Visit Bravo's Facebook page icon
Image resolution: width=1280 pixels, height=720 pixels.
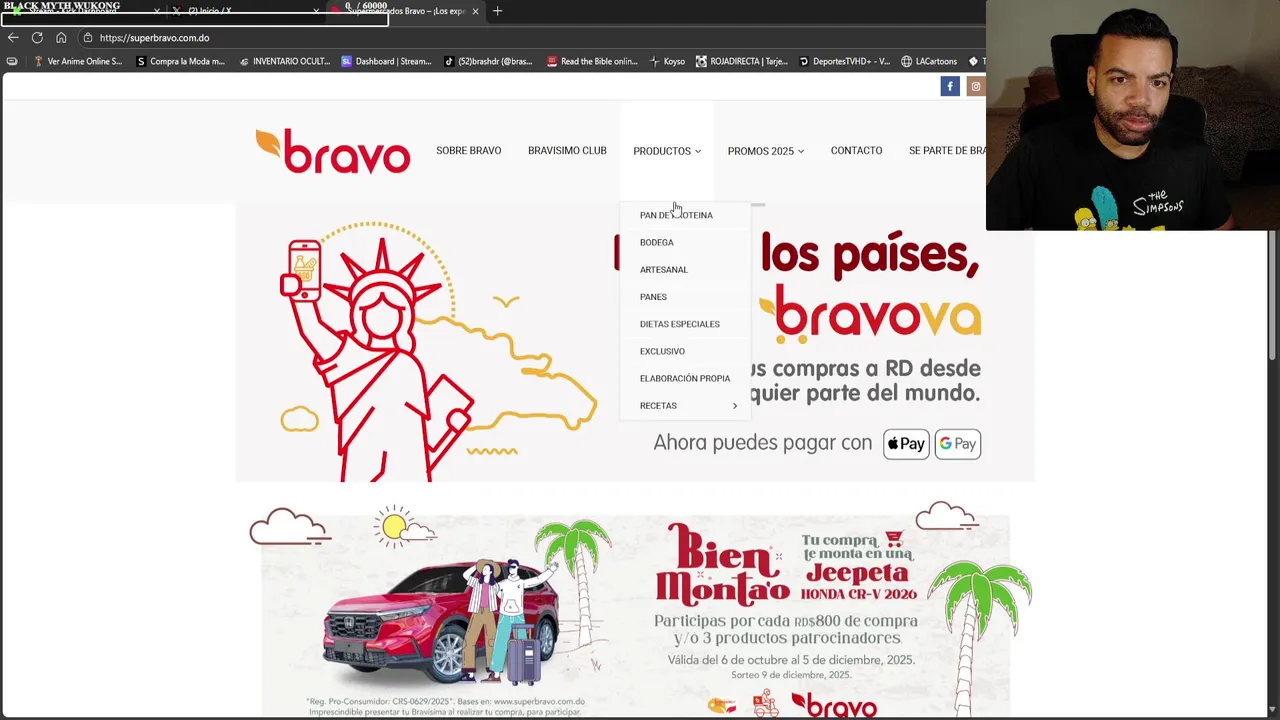pos(950,86)
